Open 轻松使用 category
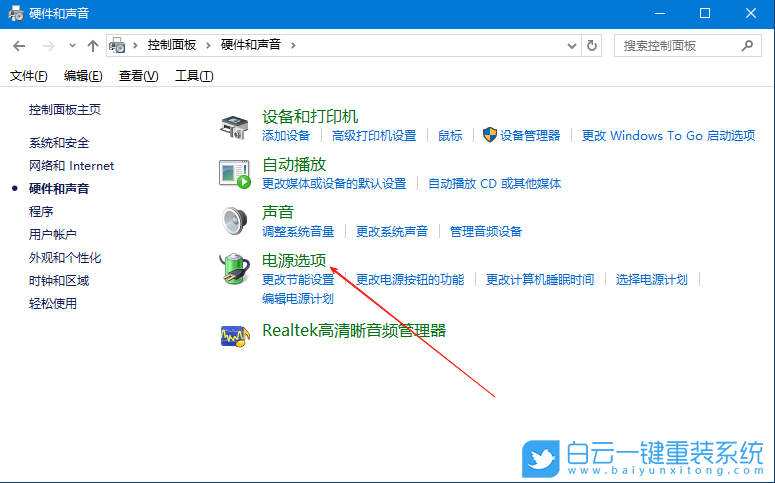Image resolution: width=775 pixels, height=483 pixels. [x=52, y=304]
